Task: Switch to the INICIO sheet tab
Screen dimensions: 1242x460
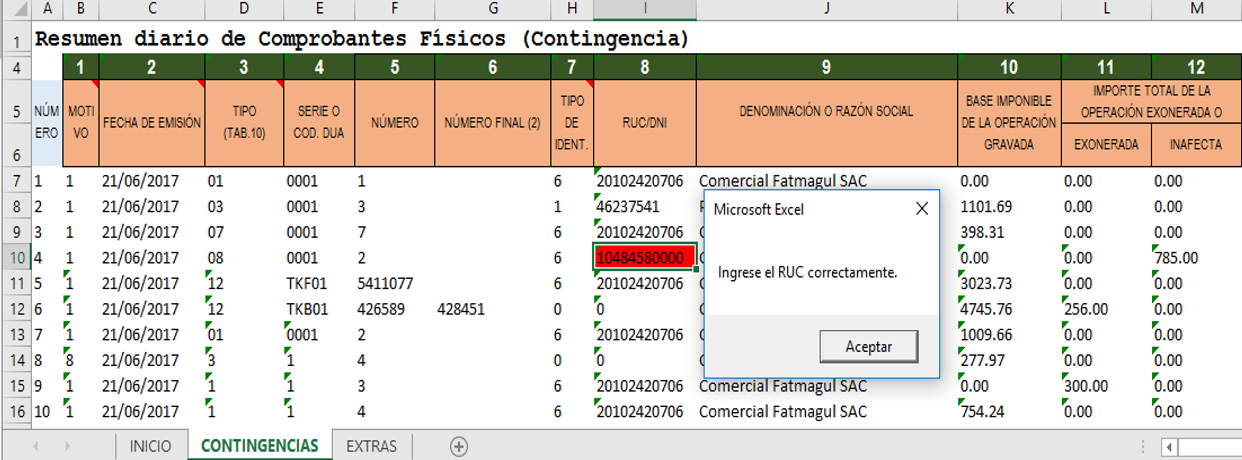Action: 150,446
